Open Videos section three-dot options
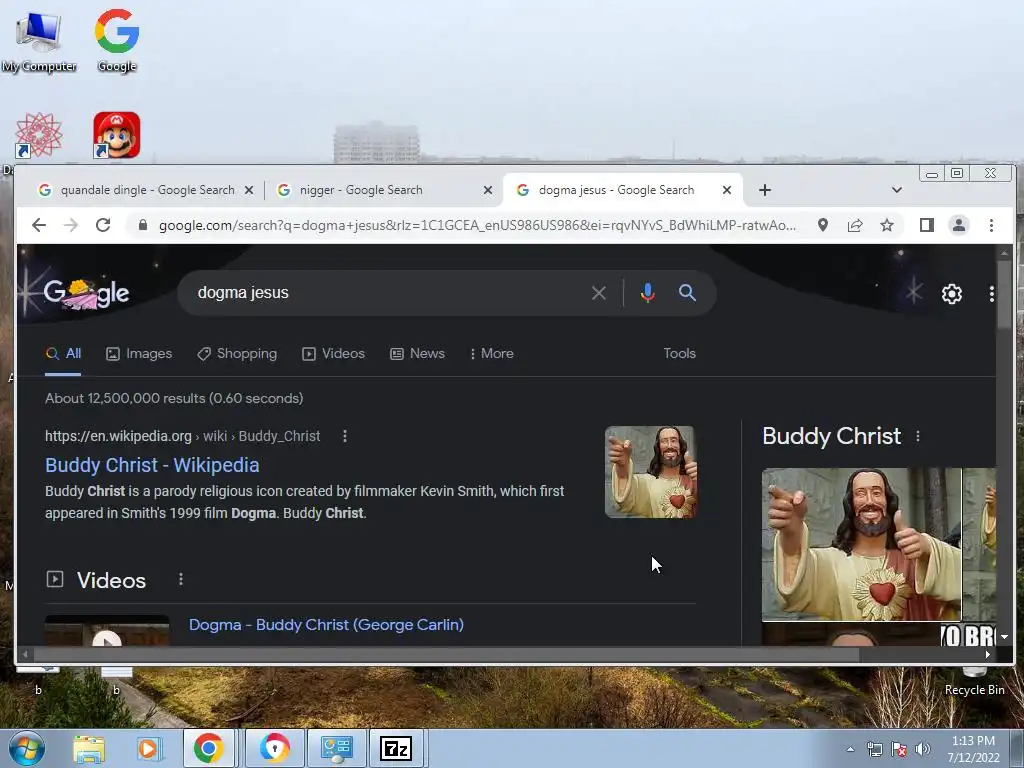The height and width of the screenshot is (768, 1024). pos(181,579)
